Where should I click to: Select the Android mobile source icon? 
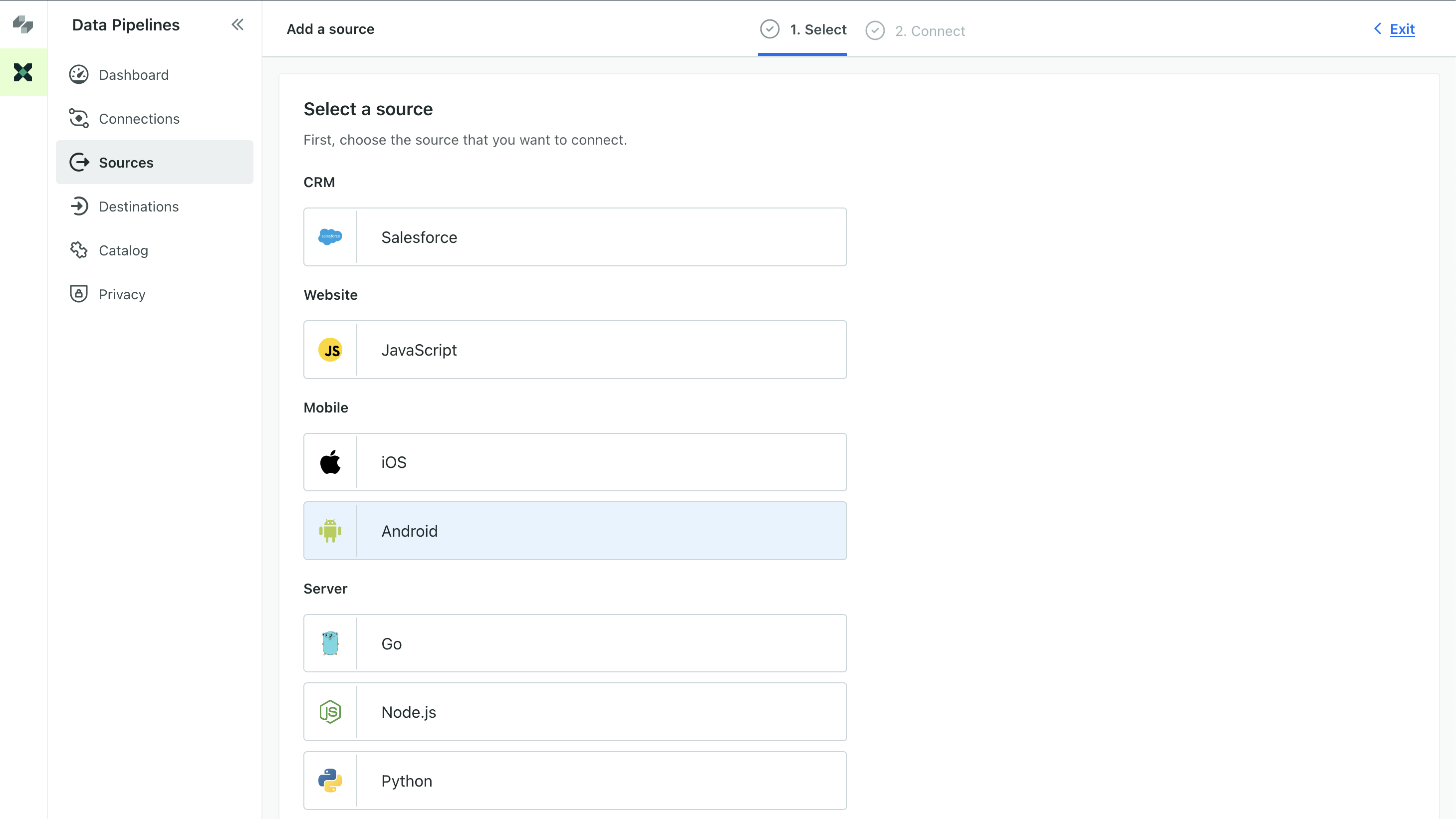click(x=330, y=531)
